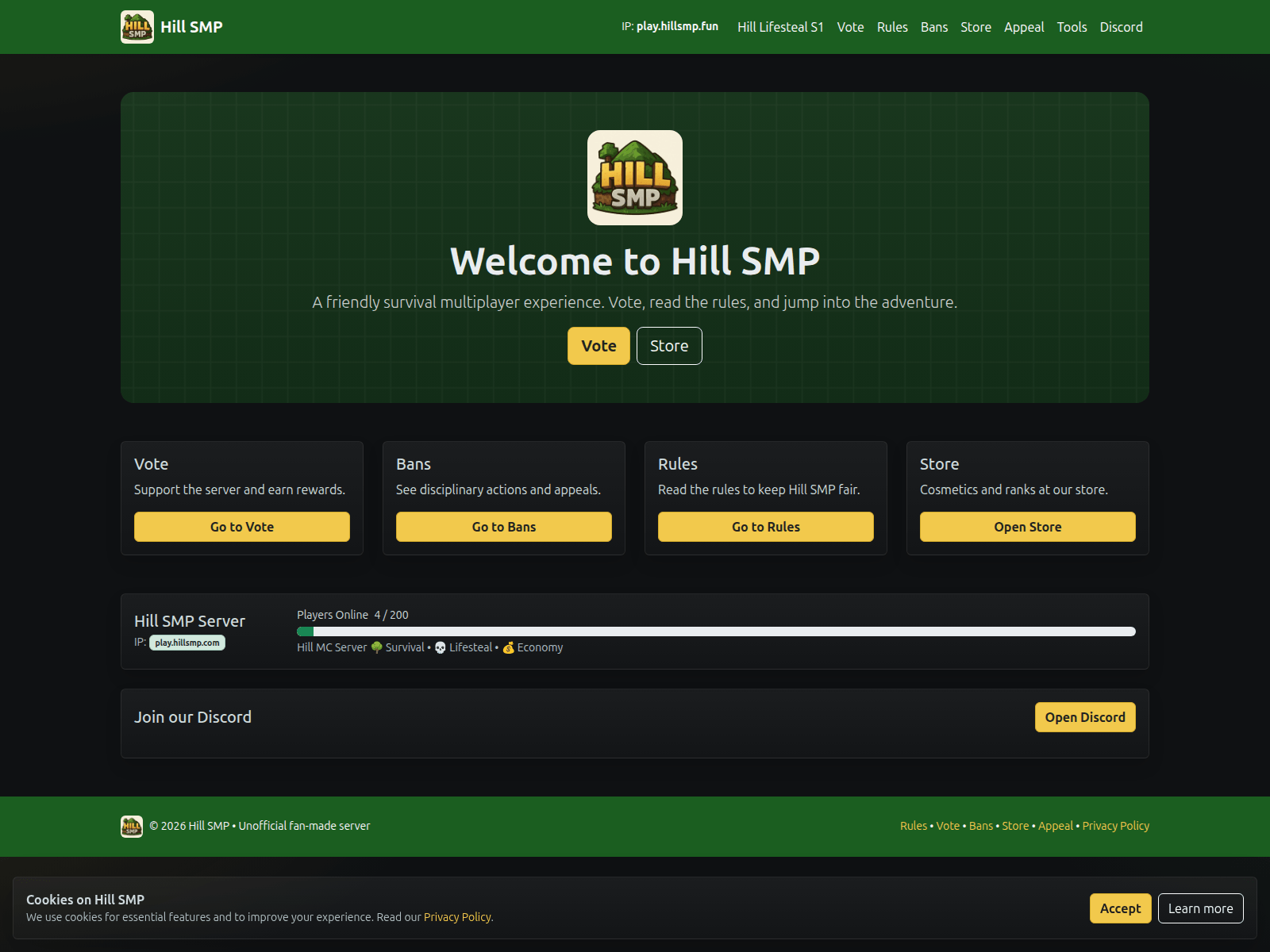1270x952 pixels.
Task: Click Learn more in cookie banner
Action: tap(1200, 908)
